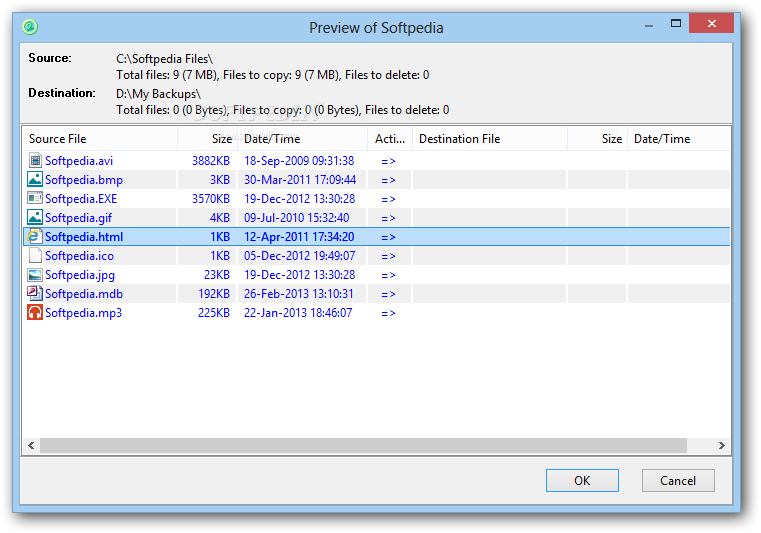Sort by source Size column header
The image size is (761, 533).
[x=208, y=139]
